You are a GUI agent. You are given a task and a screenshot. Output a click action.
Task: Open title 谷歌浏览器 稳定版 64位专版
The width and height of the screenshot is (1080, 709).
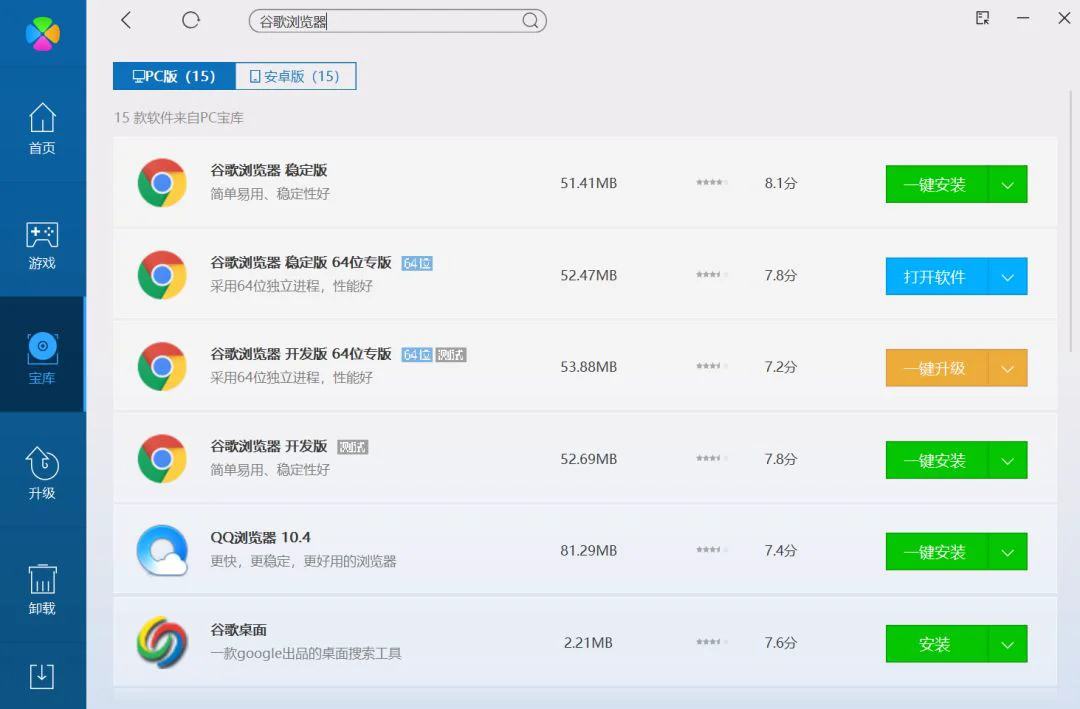pyautogui.click(x=301, y=263)
